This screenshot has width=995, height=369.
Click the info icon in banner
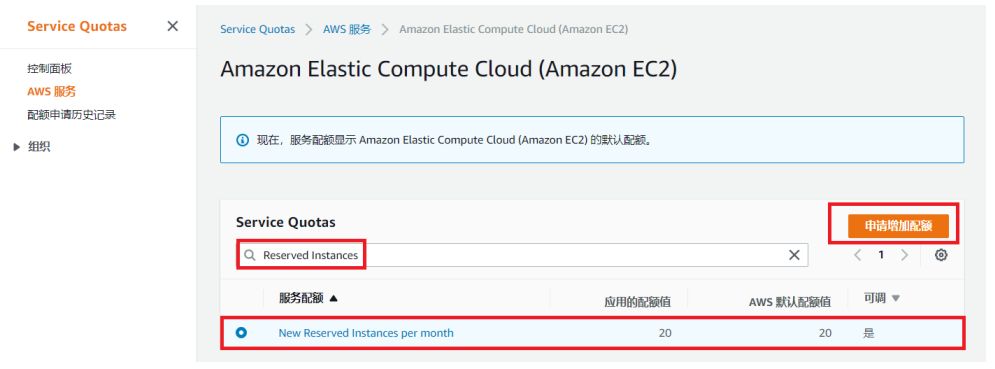[242, 140]
